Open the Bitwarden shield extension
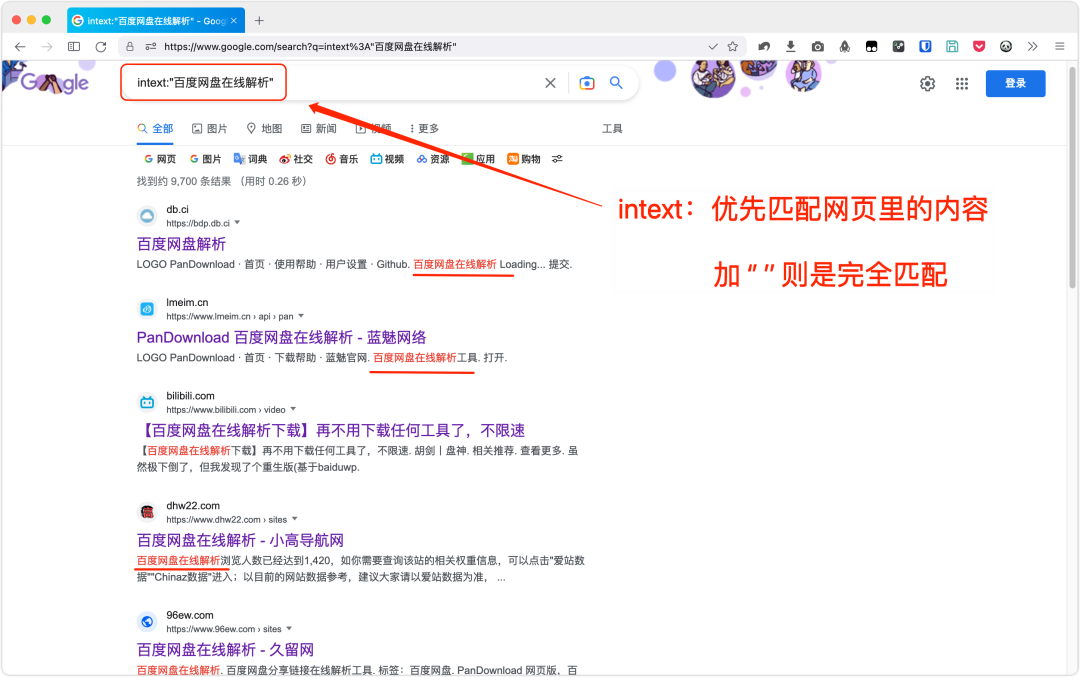 925,47
